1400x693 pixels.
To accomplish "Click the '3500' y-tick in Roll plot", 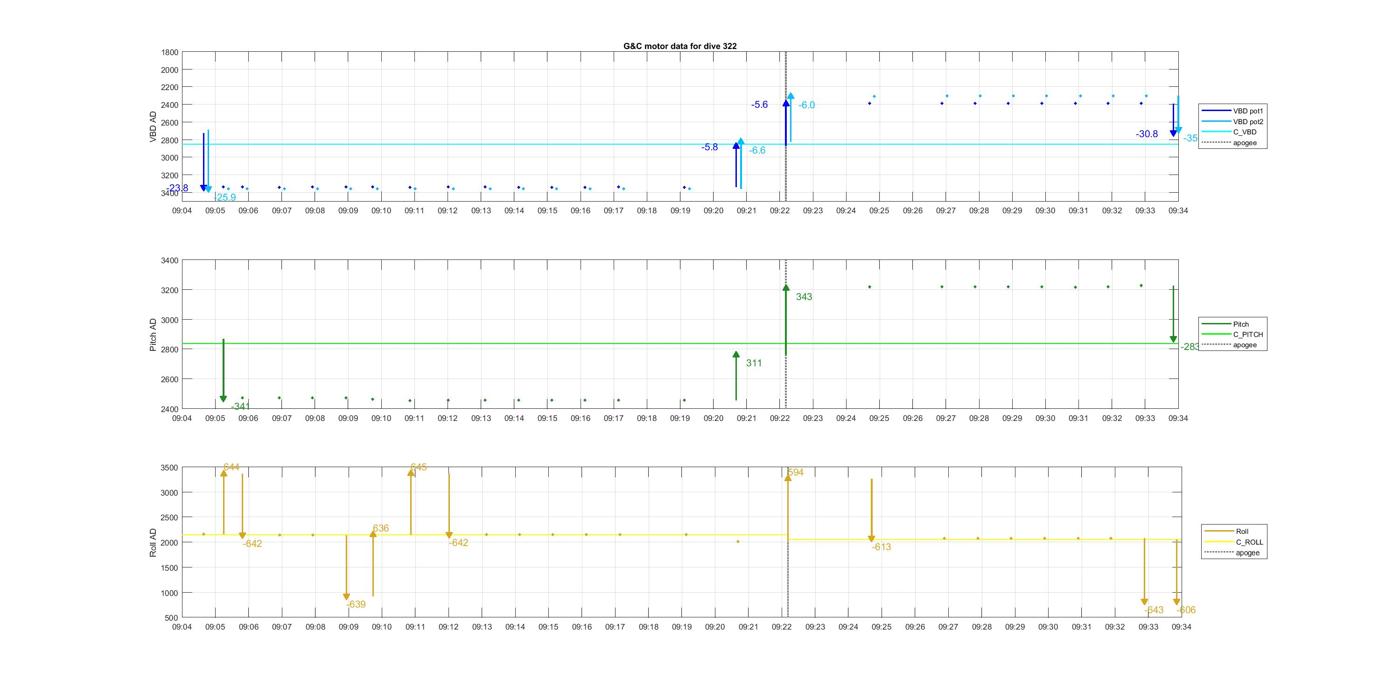I will (x=170, y=468).
